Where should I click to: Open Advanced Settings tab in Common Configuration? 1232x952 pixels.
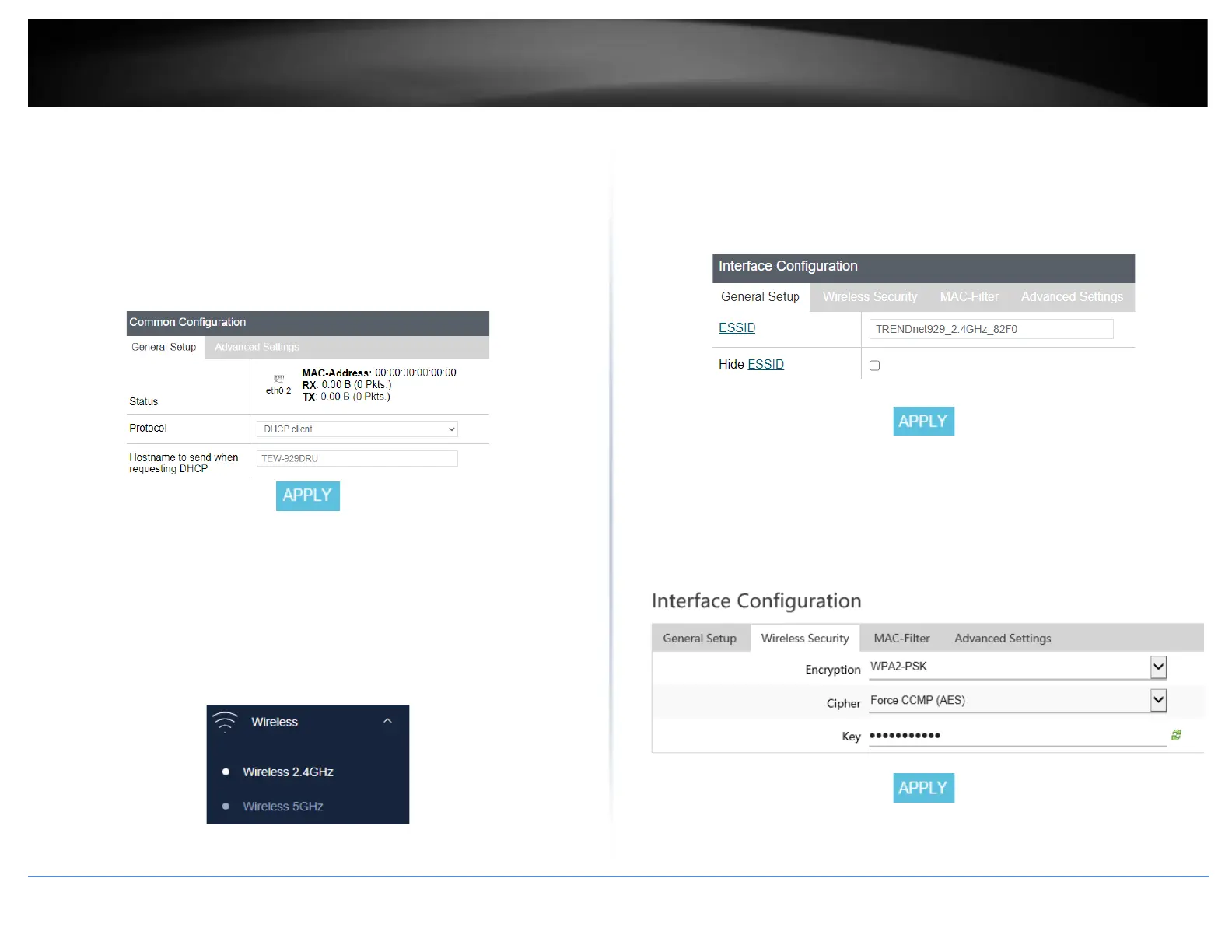click(257, 347)
